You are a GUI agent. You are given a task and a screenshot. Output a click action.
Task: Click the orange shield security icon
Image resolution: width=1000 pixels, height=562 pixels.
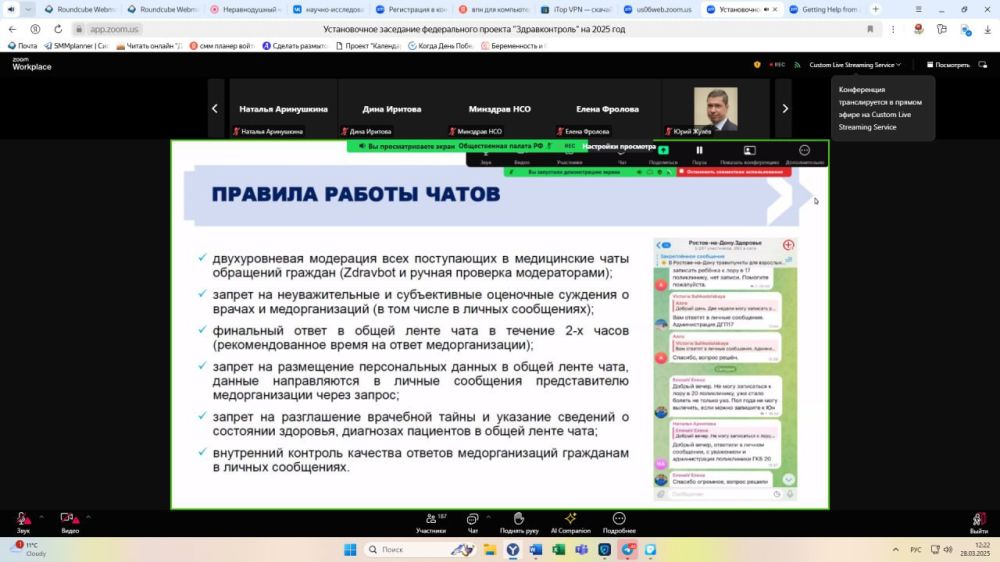[757, 64]
